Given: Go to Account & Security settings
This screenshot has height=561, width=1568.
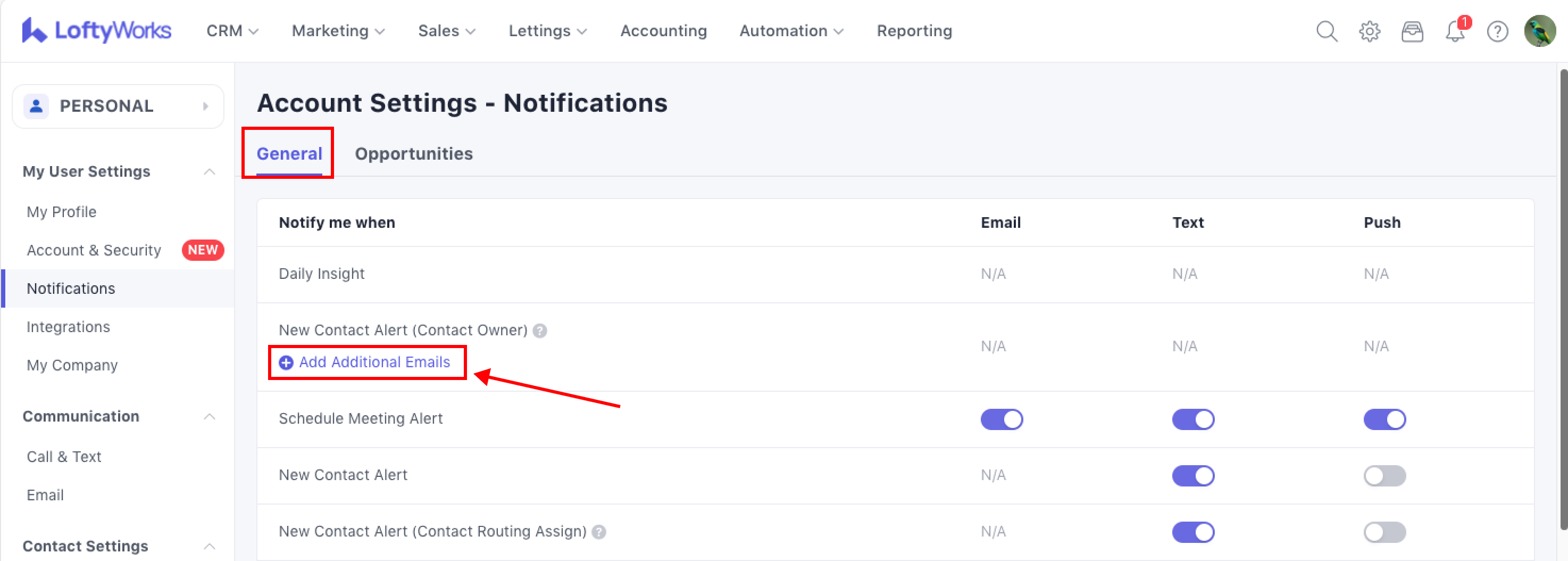Looking at the screenshot, I should tap(94, 250).
